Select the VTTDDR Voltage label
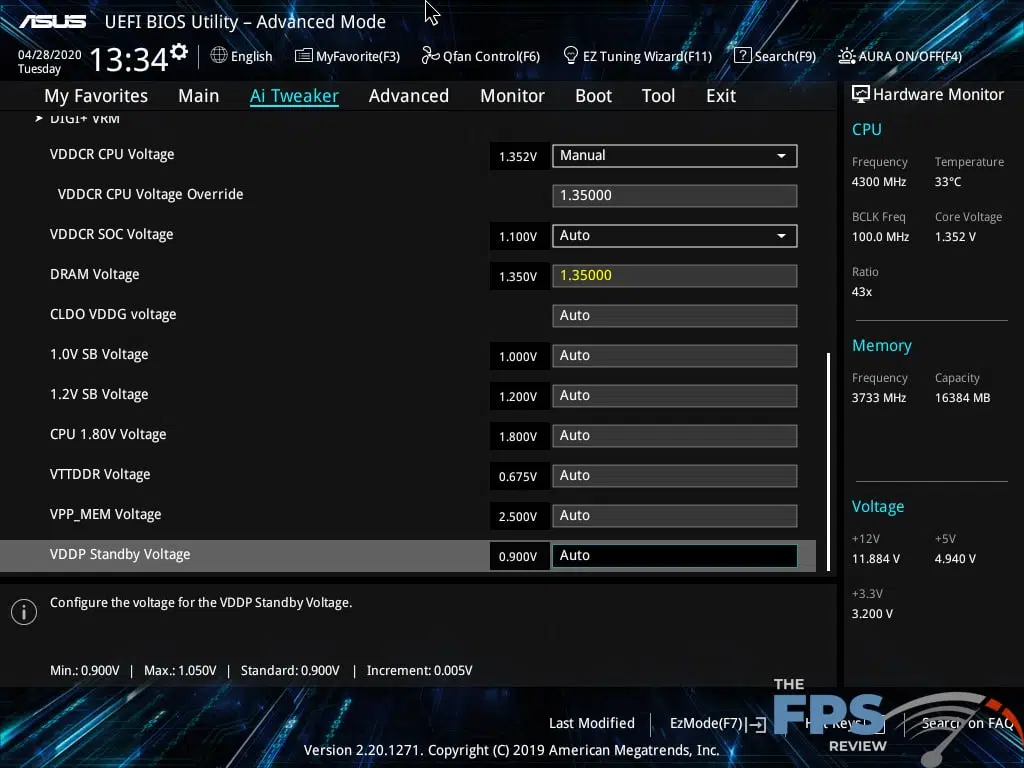Image resolution: width=1024 pixels, height=768 pixels. click(x=100, y=474)
